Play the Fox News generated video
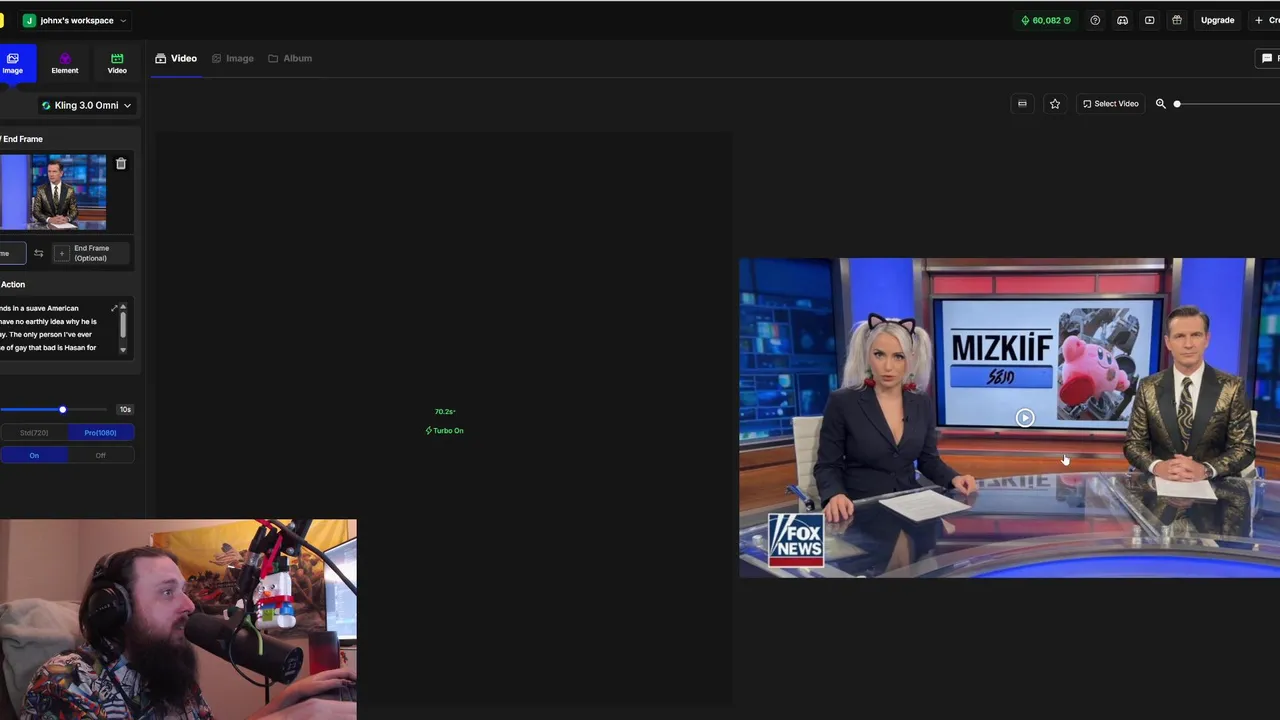 1025,418
